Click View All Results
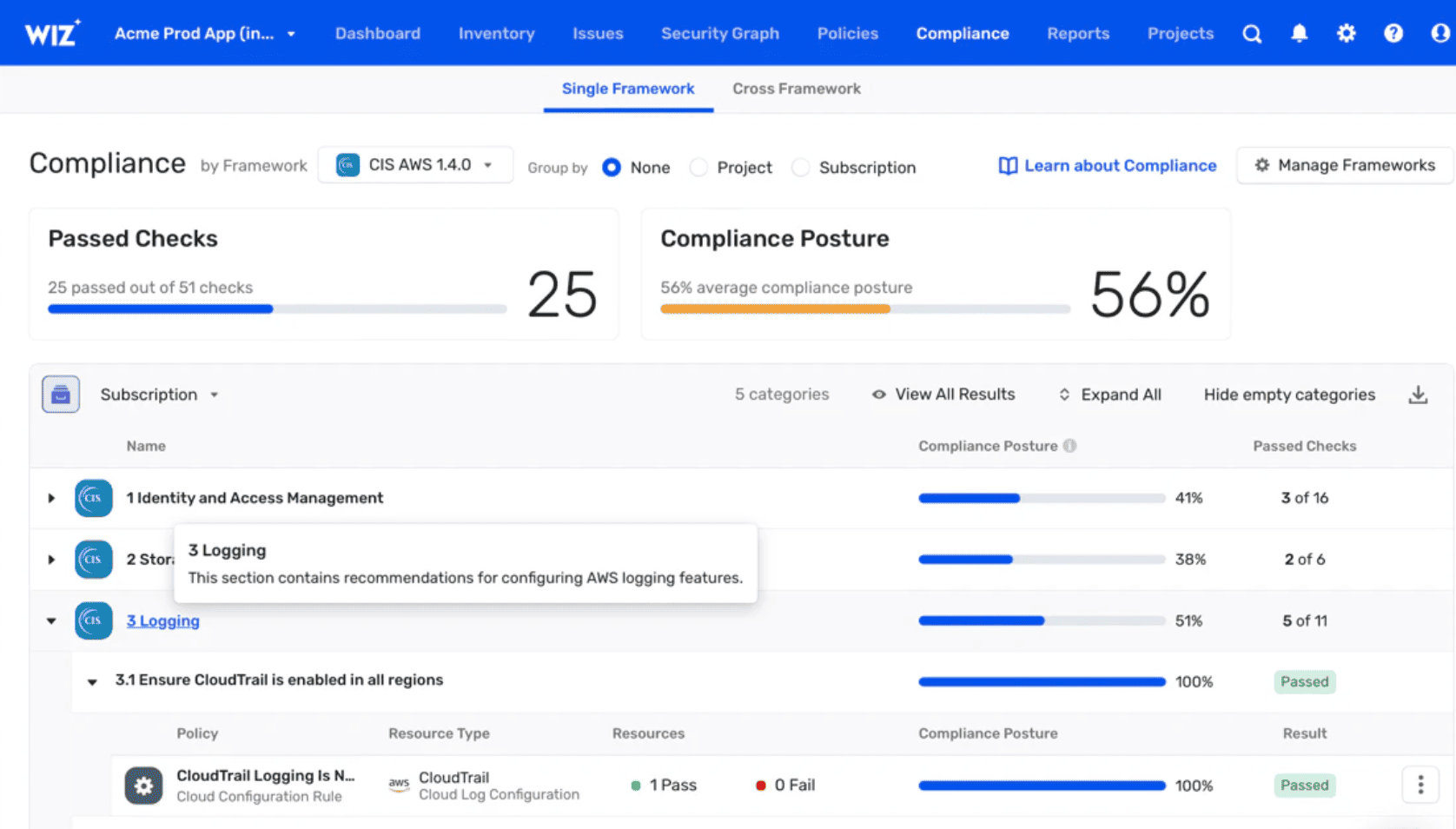 click(x=955, y=395)
